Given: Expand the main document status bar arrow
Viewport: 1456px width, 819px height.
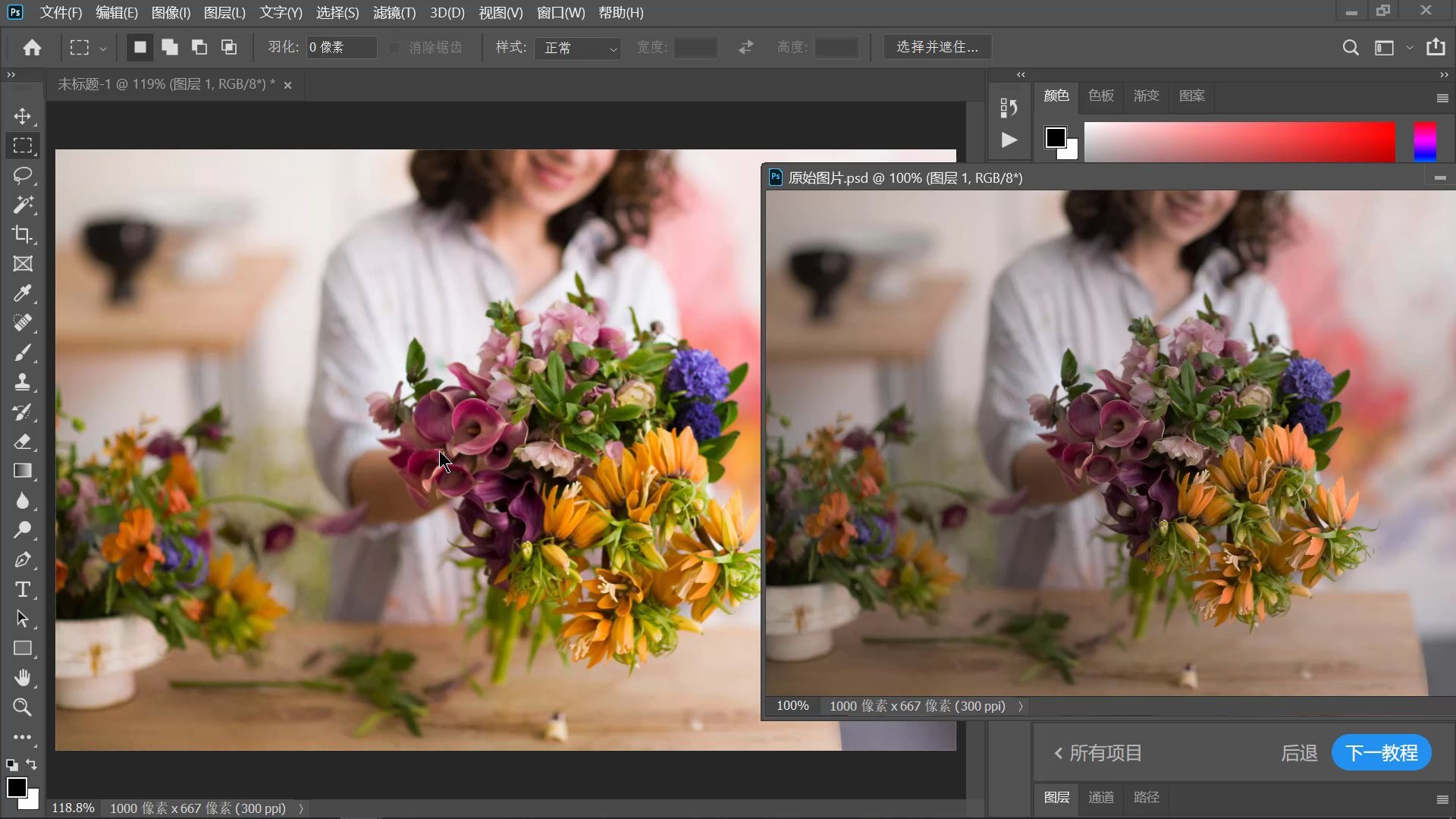Looking at the screenshot, I should [x=301, y=808].
